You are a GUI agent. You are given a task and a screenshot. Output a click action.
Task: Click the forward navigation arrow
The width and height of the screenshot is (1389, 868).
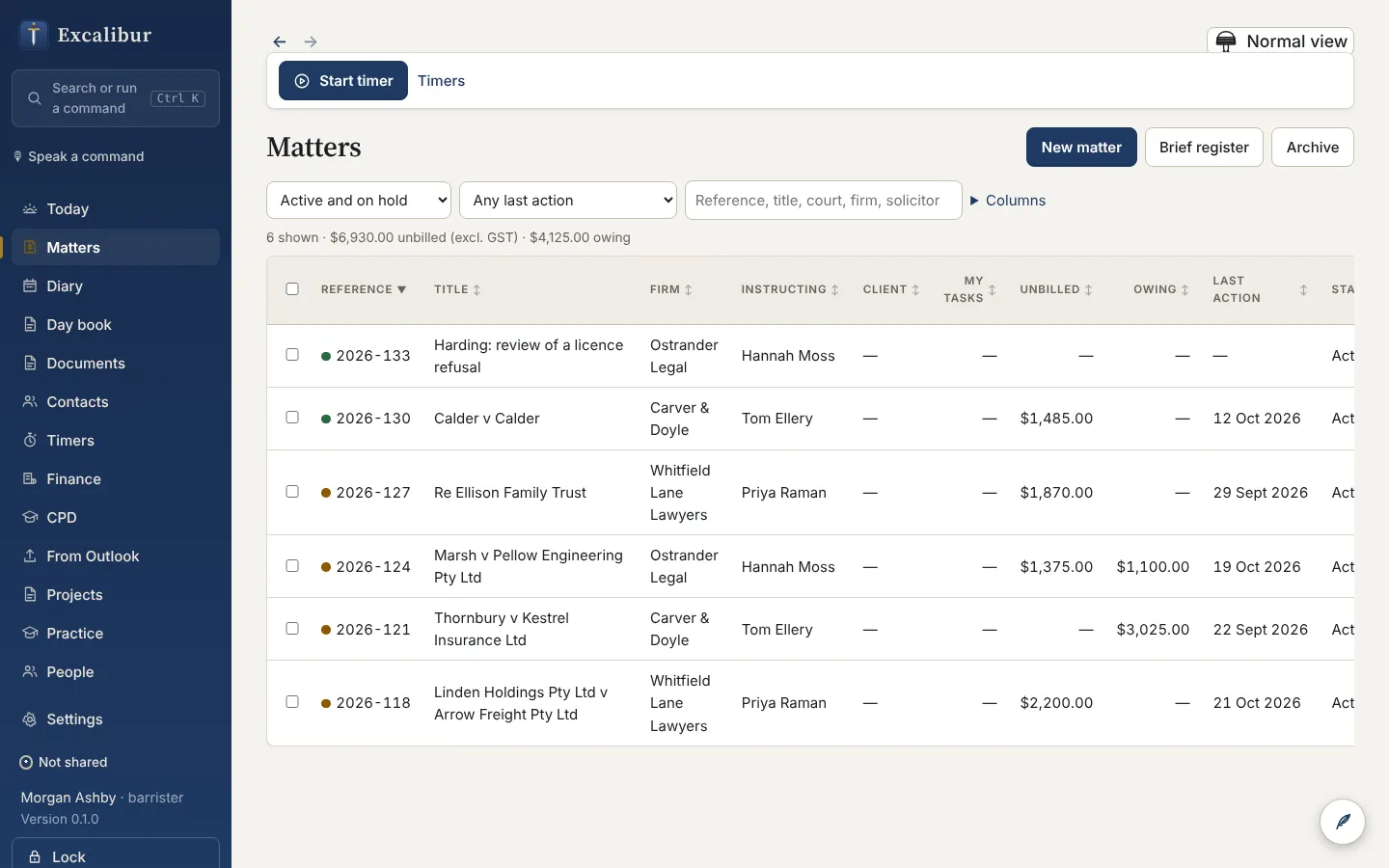pyautogui.click(x=311, y=41)
